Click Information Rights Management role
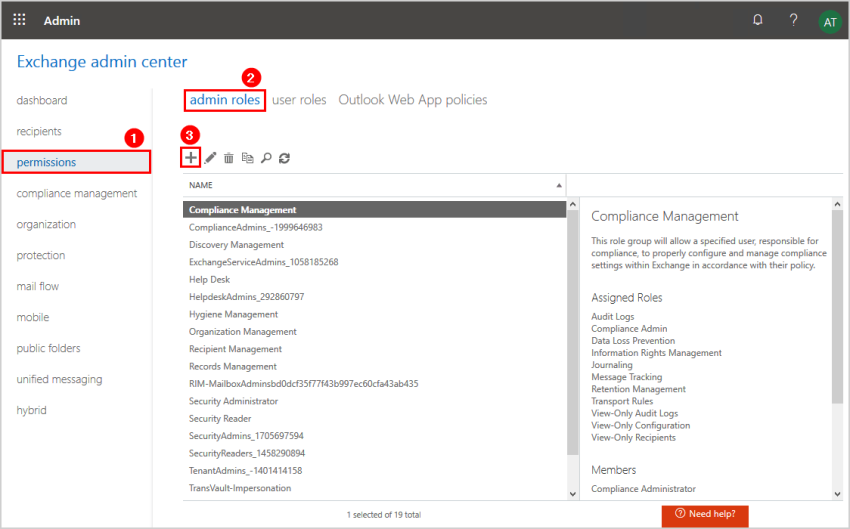This screenshot has height=529, width=850. [x=656, y=353]
